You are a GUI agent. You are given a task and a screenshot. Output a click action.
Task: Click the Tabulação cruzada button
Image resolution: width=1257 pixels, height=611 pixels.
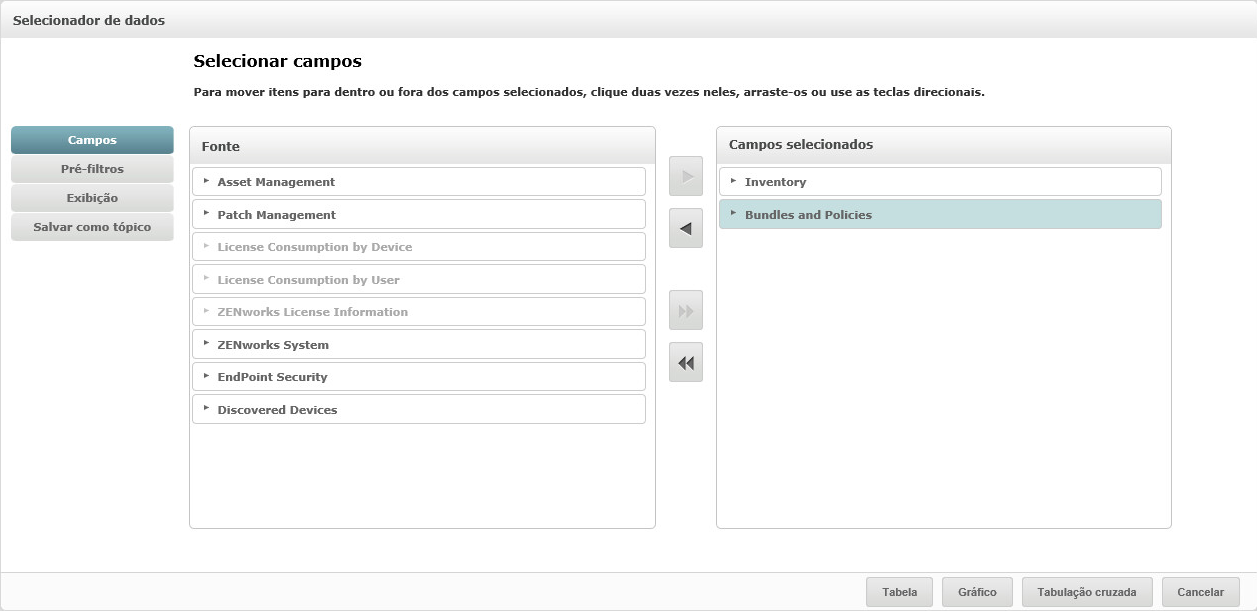1087,592
